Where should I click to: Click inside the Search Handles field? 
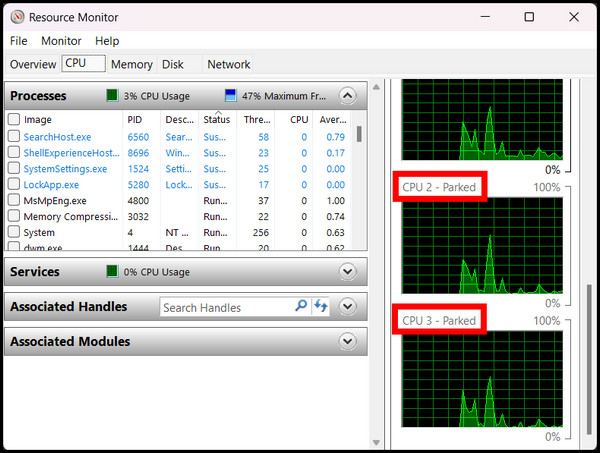227,308
